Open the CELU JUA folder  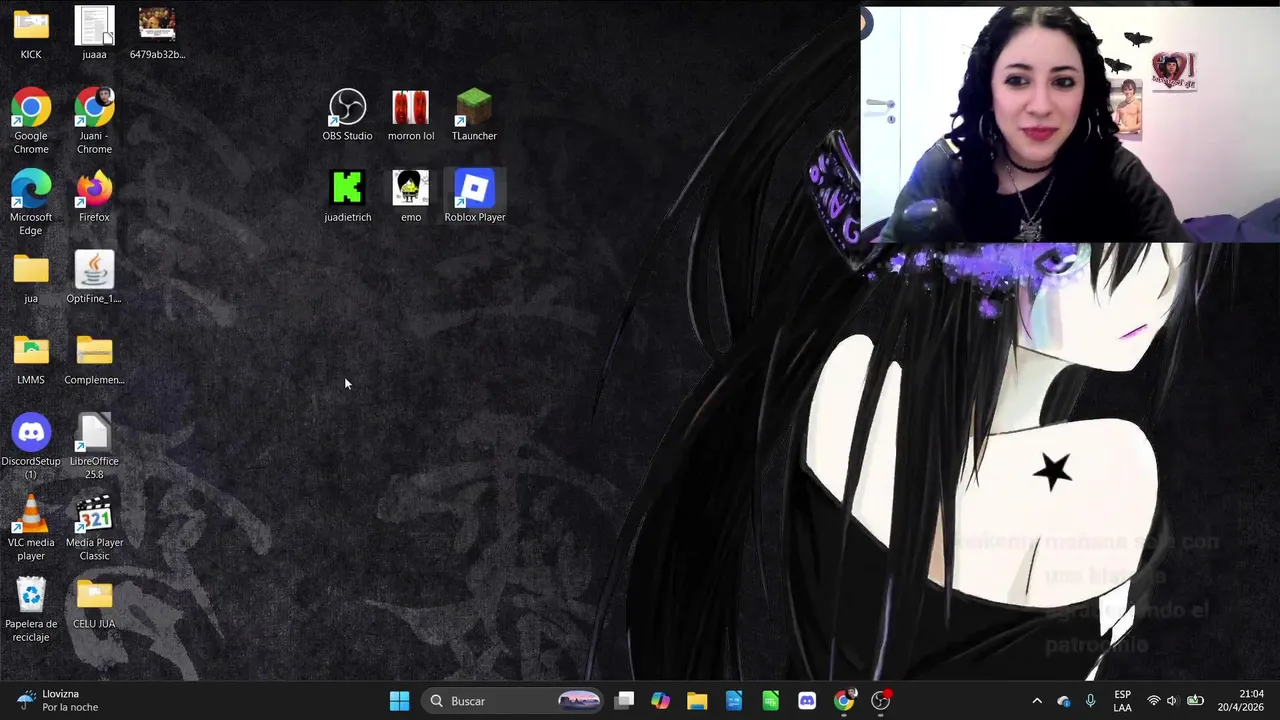click(x=94, y=603)
